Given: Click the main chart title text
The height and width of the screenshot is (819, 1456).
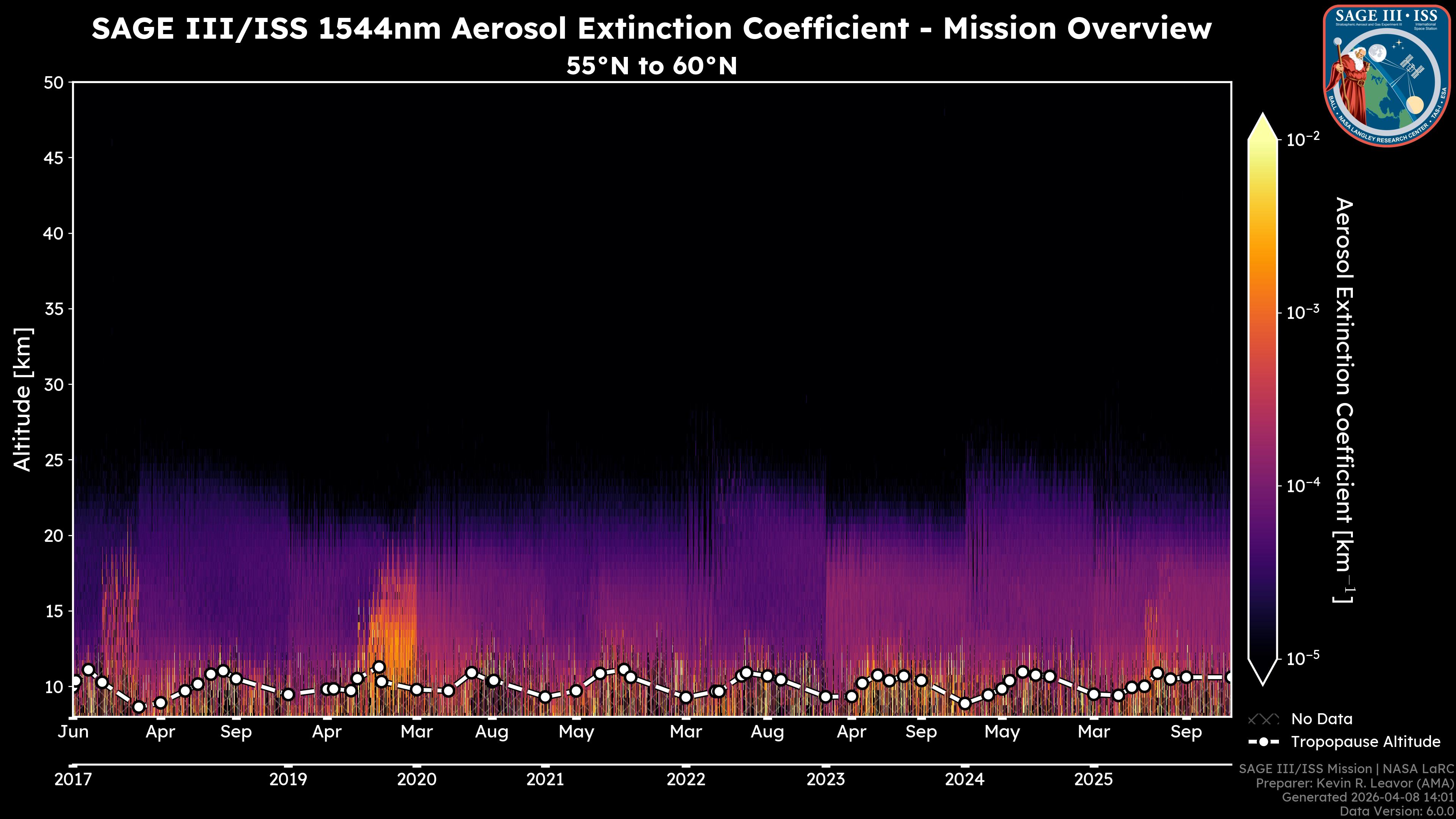Looking at the screenshot, I should coord(651,28).
